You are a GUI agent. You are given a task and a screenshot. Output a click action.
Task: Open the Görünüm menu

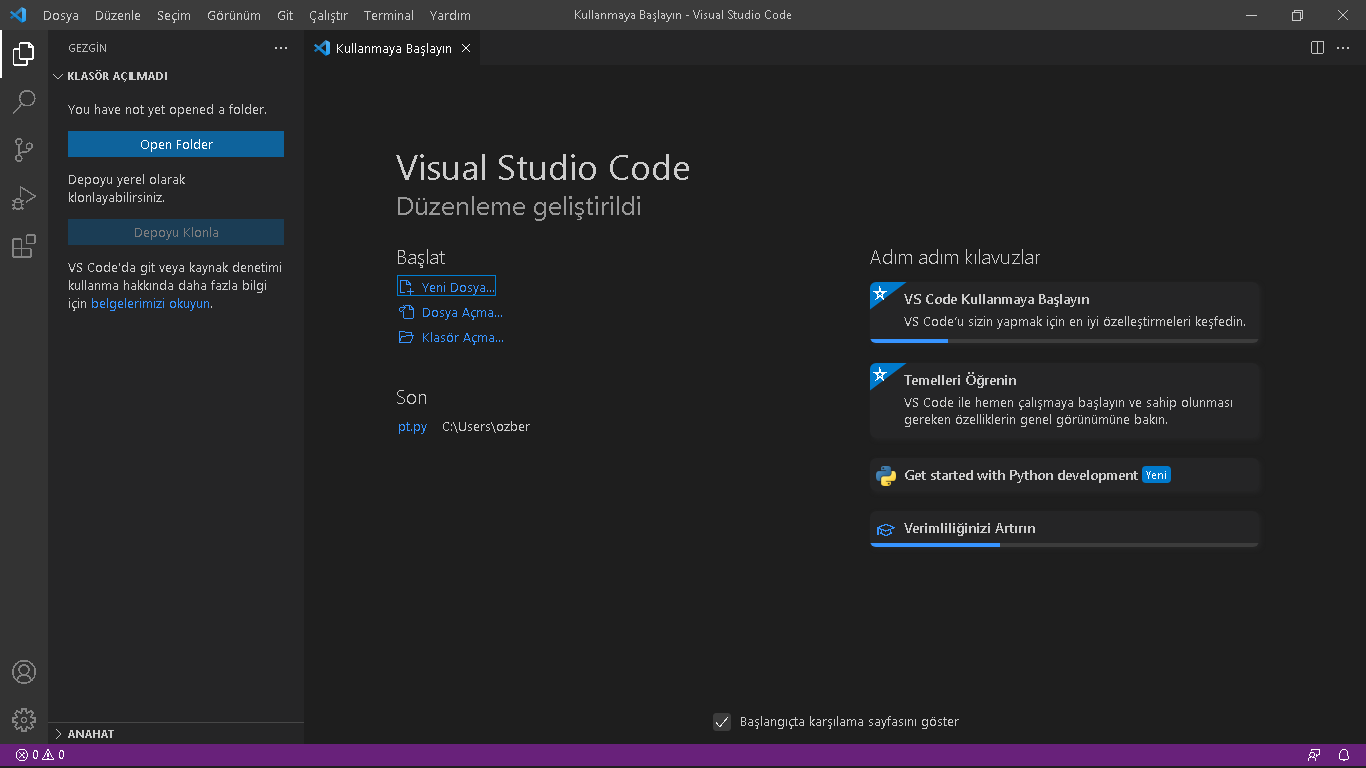(x=234, y=15)
